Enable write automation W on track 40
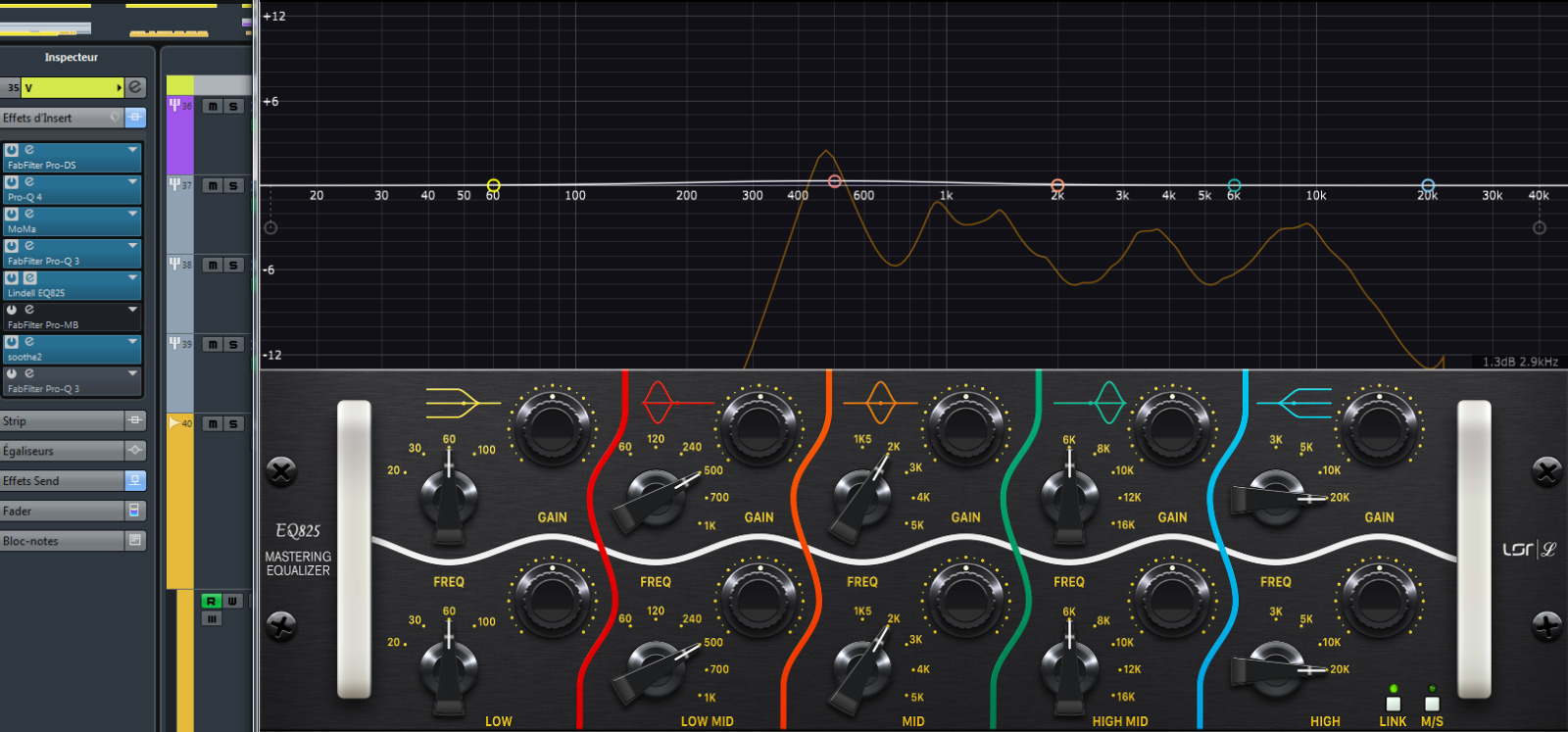Viewport: 1568px width, 732px height. (232, 601)
